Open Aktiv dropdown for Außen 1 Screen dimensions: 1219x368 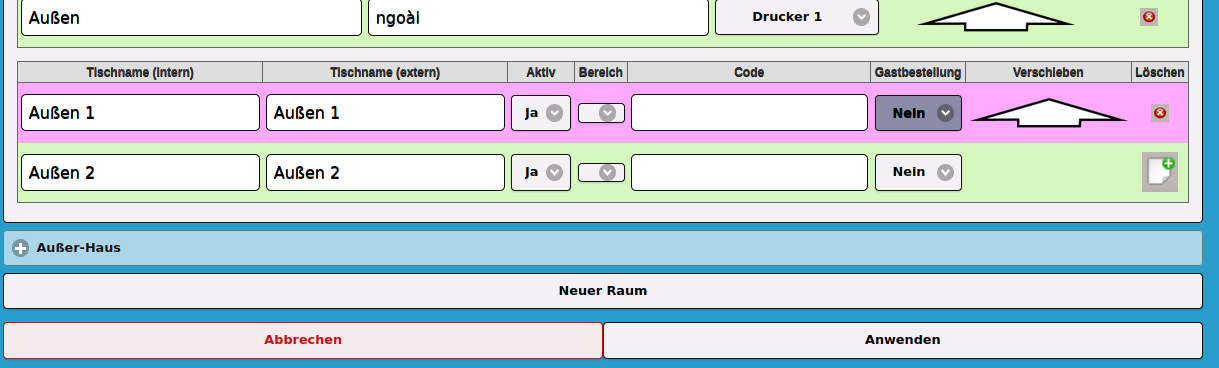coord(541,113)
